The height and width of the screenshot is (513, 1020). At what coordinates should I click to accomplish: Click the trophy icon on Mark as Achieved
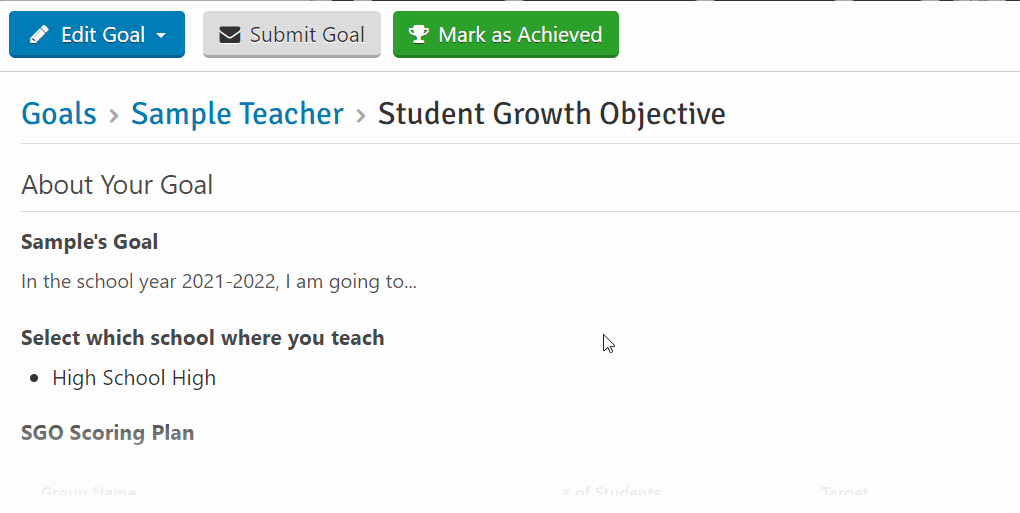(x=418, y=34)
